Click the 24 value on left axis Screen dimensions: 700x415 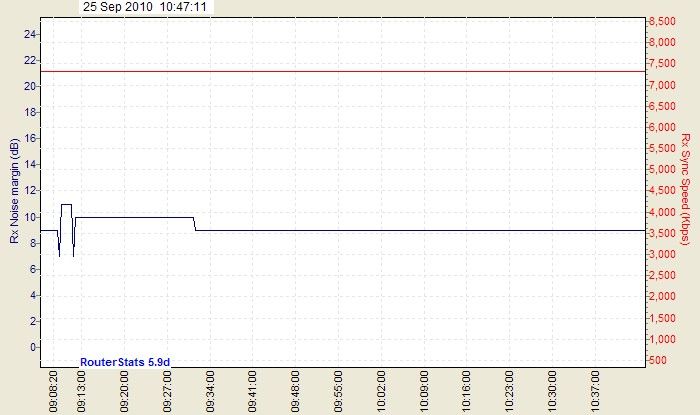click(x=30, y=34)
